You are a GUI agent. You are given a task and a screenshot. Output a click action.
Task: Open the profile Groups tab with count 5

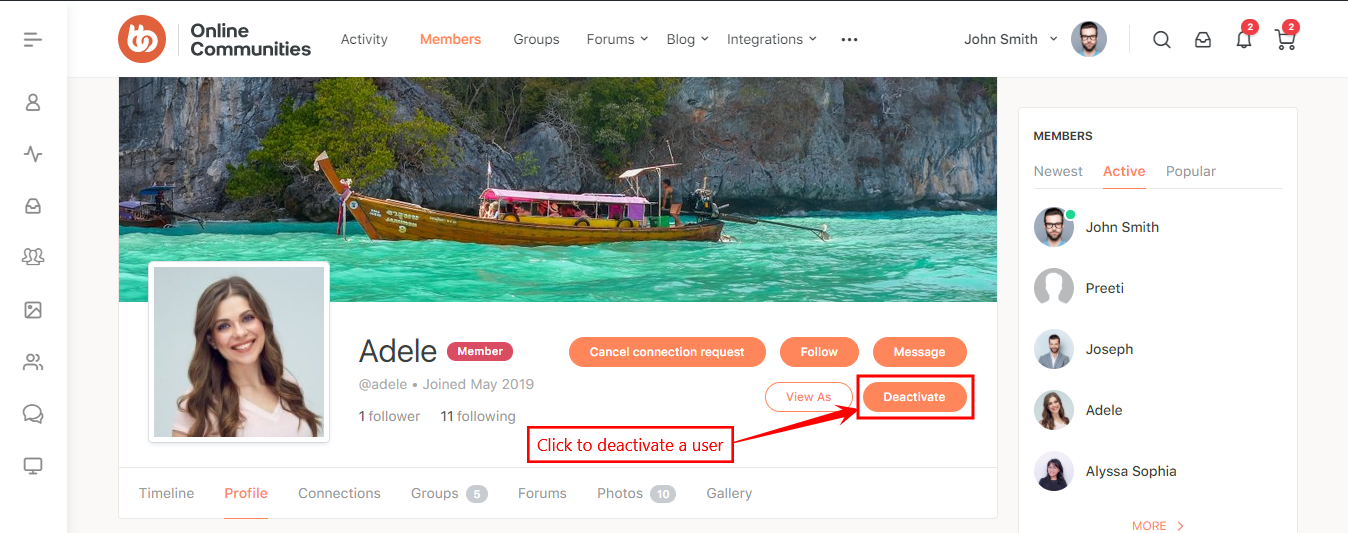(x=449, y=493)
